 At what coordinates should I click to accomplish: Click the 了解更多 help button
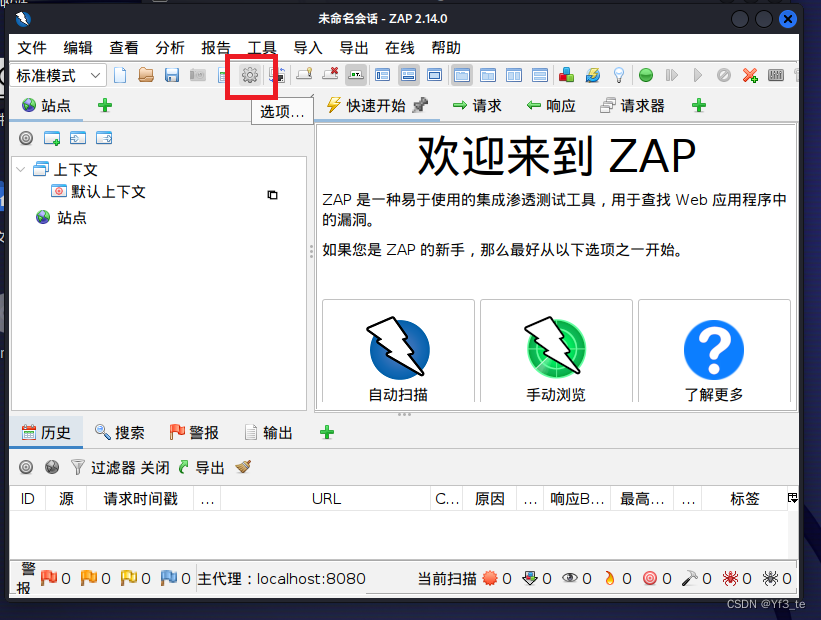coord(714,351)
